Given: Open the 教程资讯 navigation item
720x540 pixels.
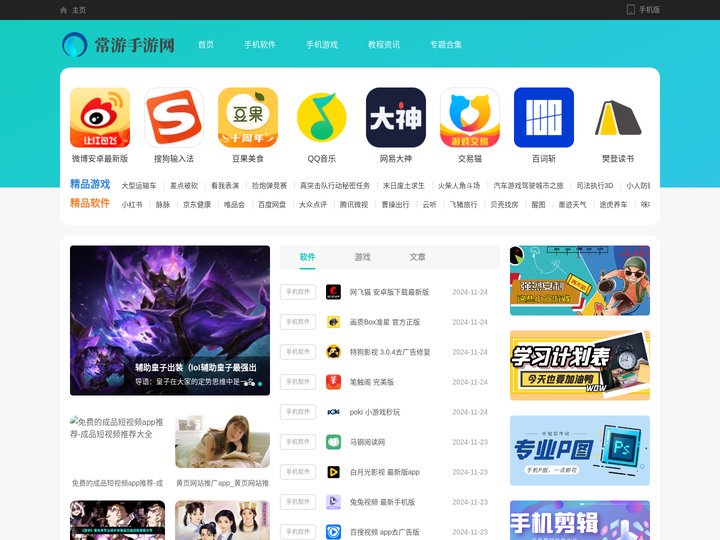Looking at the screenshot, I should point(384,45).
